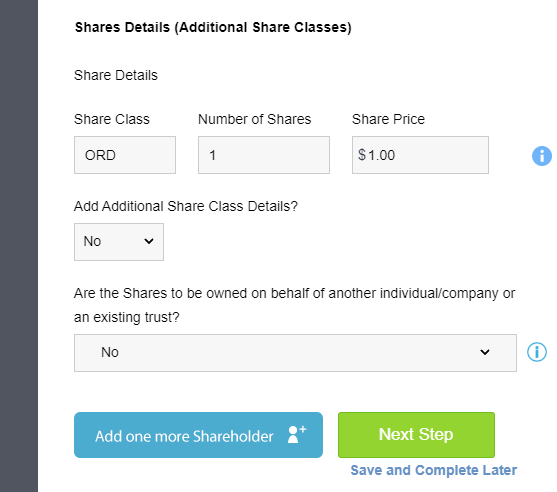Select the 'No' value in existing trust combo box
This screenshot has height=492, width=557.
tap(110, 352)
